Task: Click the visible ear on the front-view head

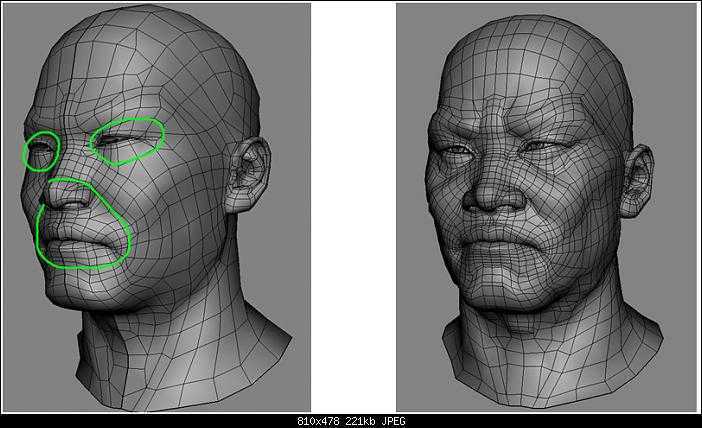Action: click(x=638, y=180)
